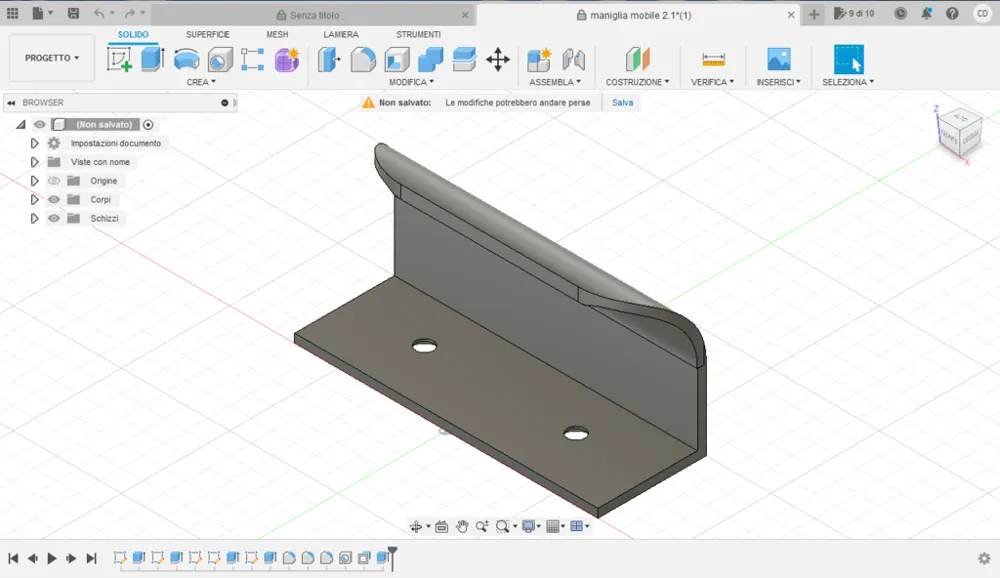Open the Measure tool under Verifica

click(713, 60)
